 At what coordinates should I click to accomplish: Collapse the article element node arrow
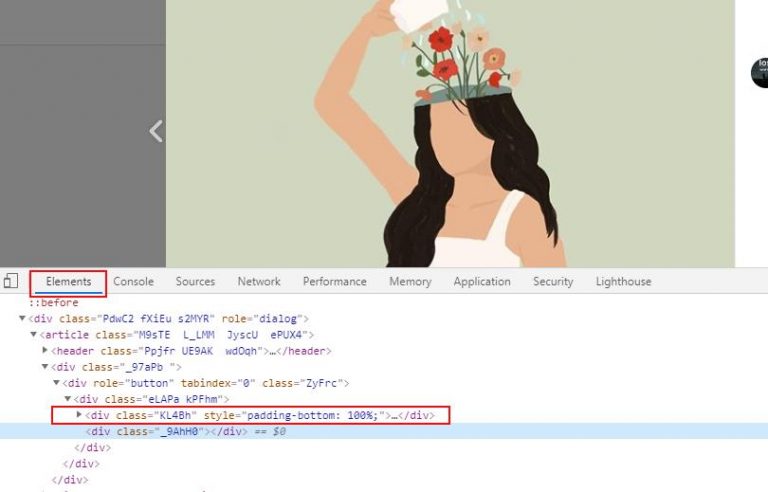tap(34, 335)
